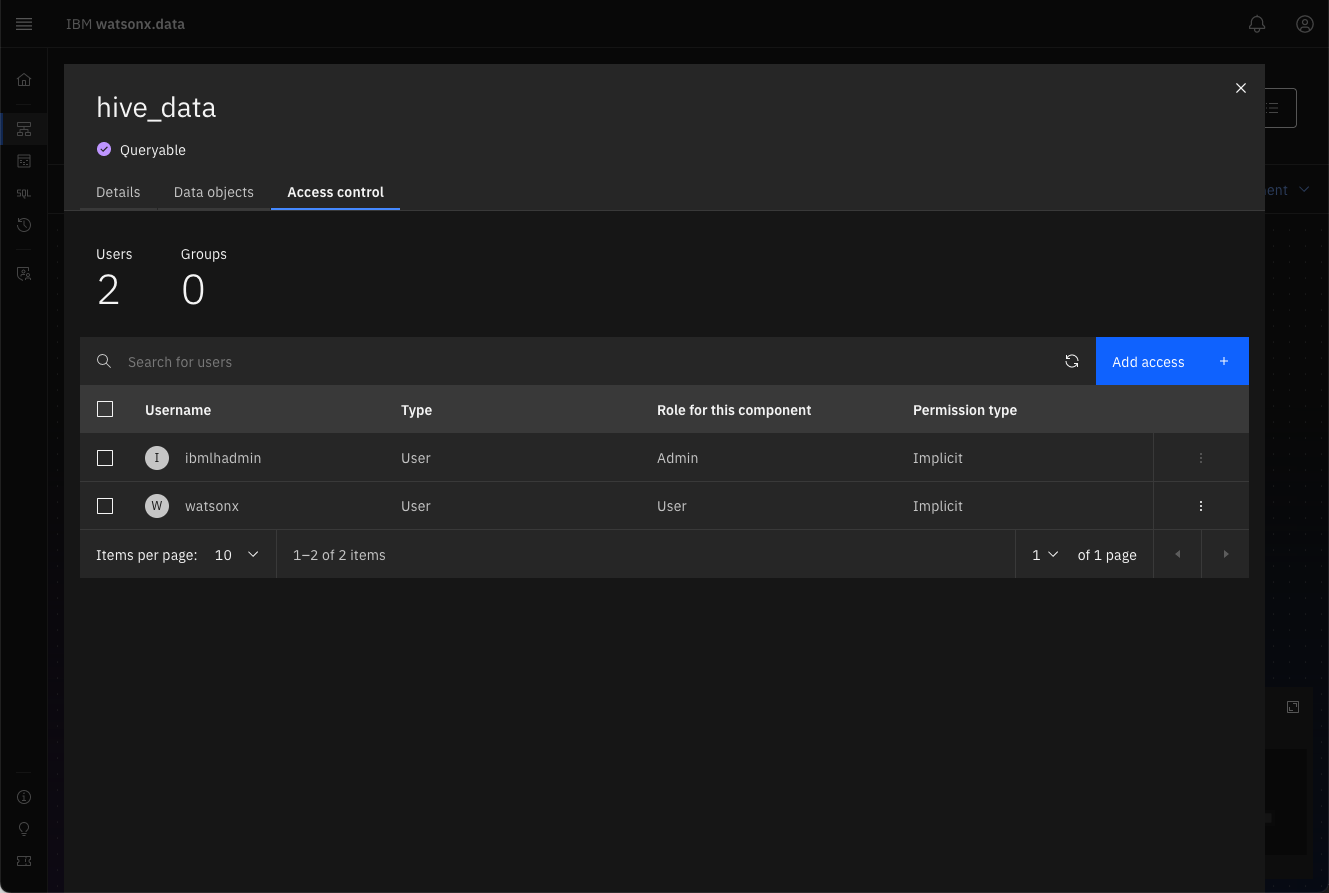
Task: Open the overflow menu for ibmlhadmin
Action: pyautogui.click(x=1201, y=458)
